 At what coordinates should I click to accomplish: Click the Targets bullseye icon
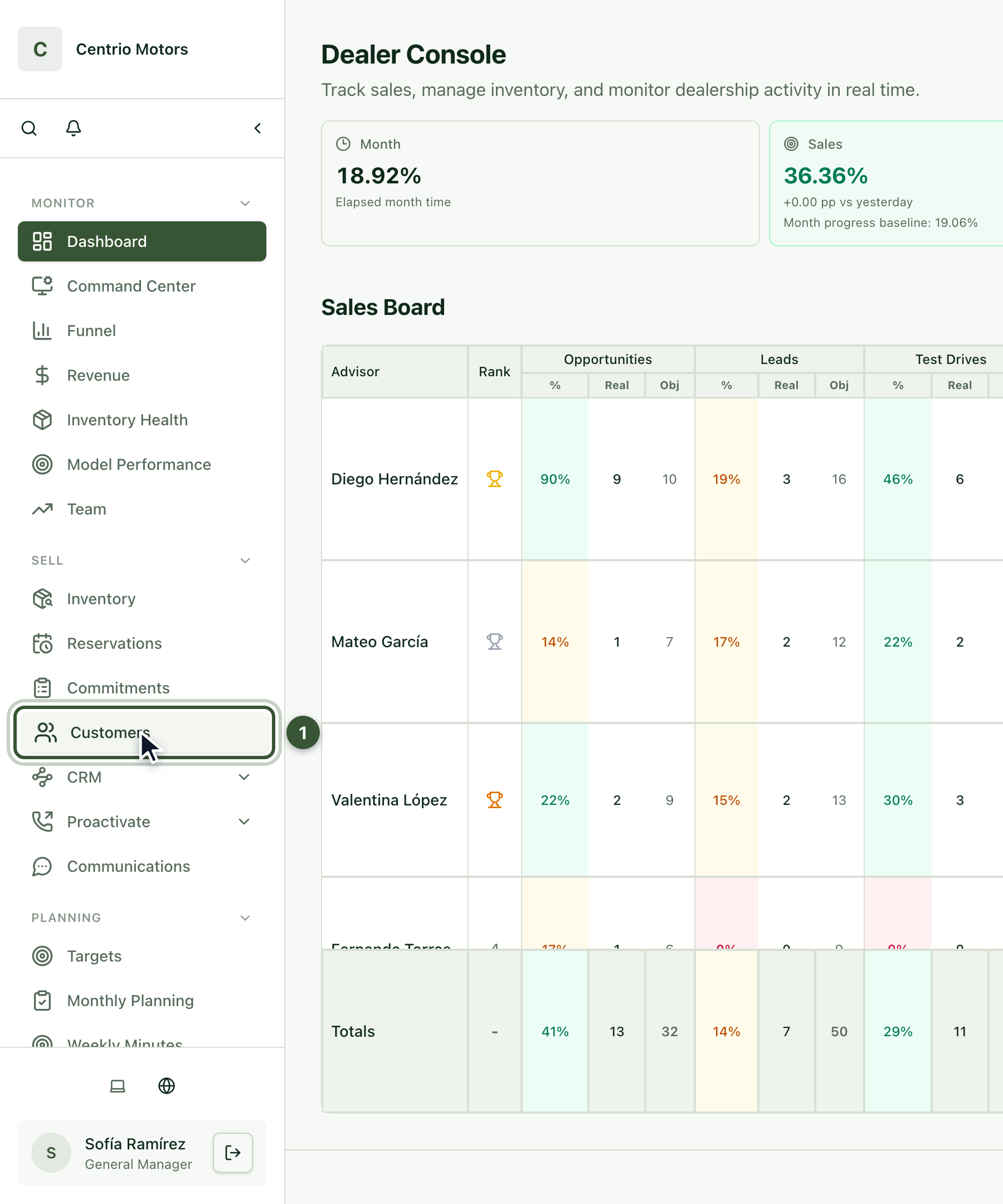[x=42, y=956]
